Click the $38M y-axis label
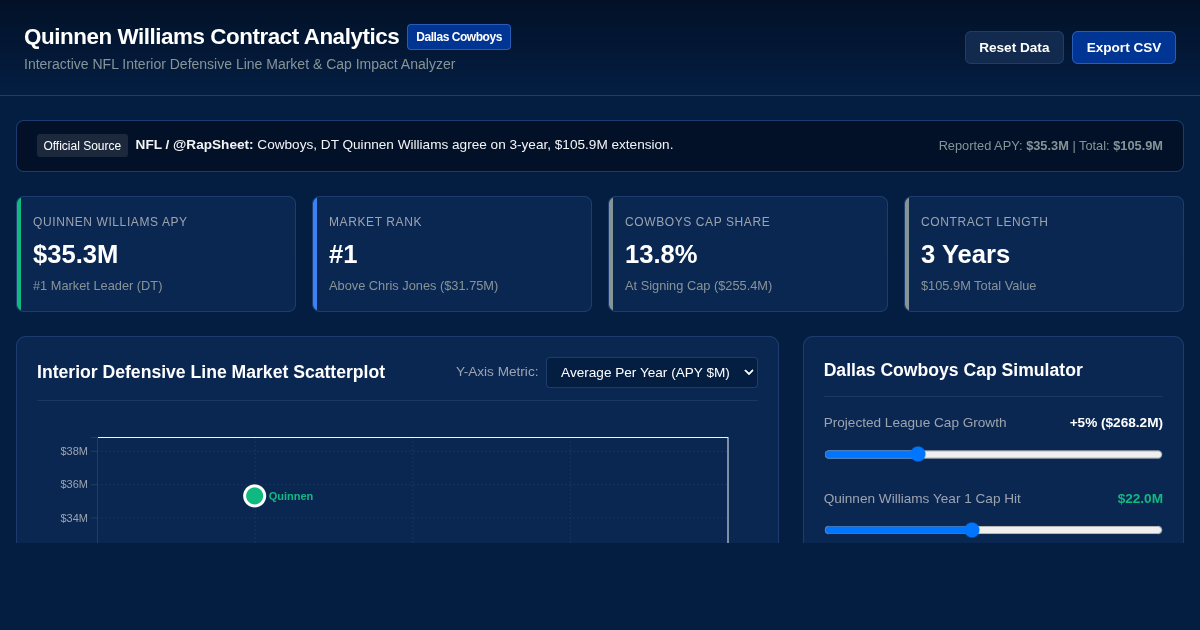This screenshot has height=630, width=1200. (74, 451)
